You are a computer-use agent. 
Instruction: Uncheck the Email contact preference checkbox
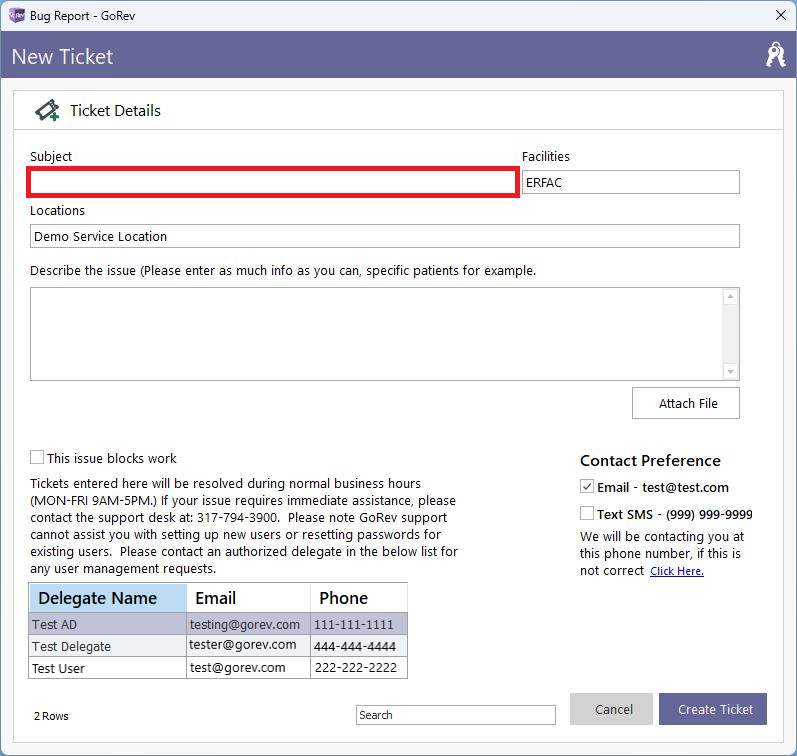coord(587,486)
